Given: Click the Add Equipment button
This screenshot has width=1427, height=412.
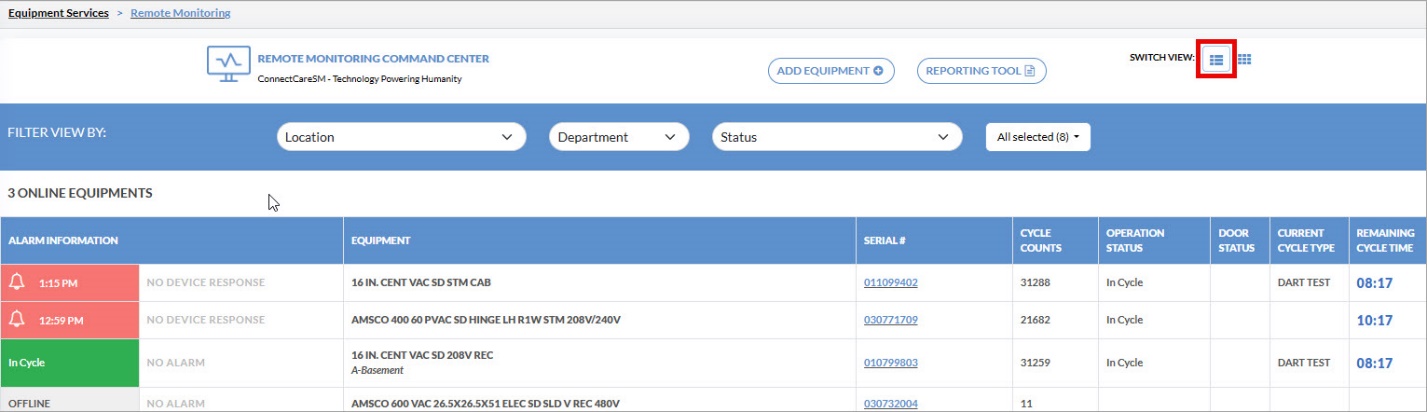Looking at the screenshot, I should coord(830,71).
